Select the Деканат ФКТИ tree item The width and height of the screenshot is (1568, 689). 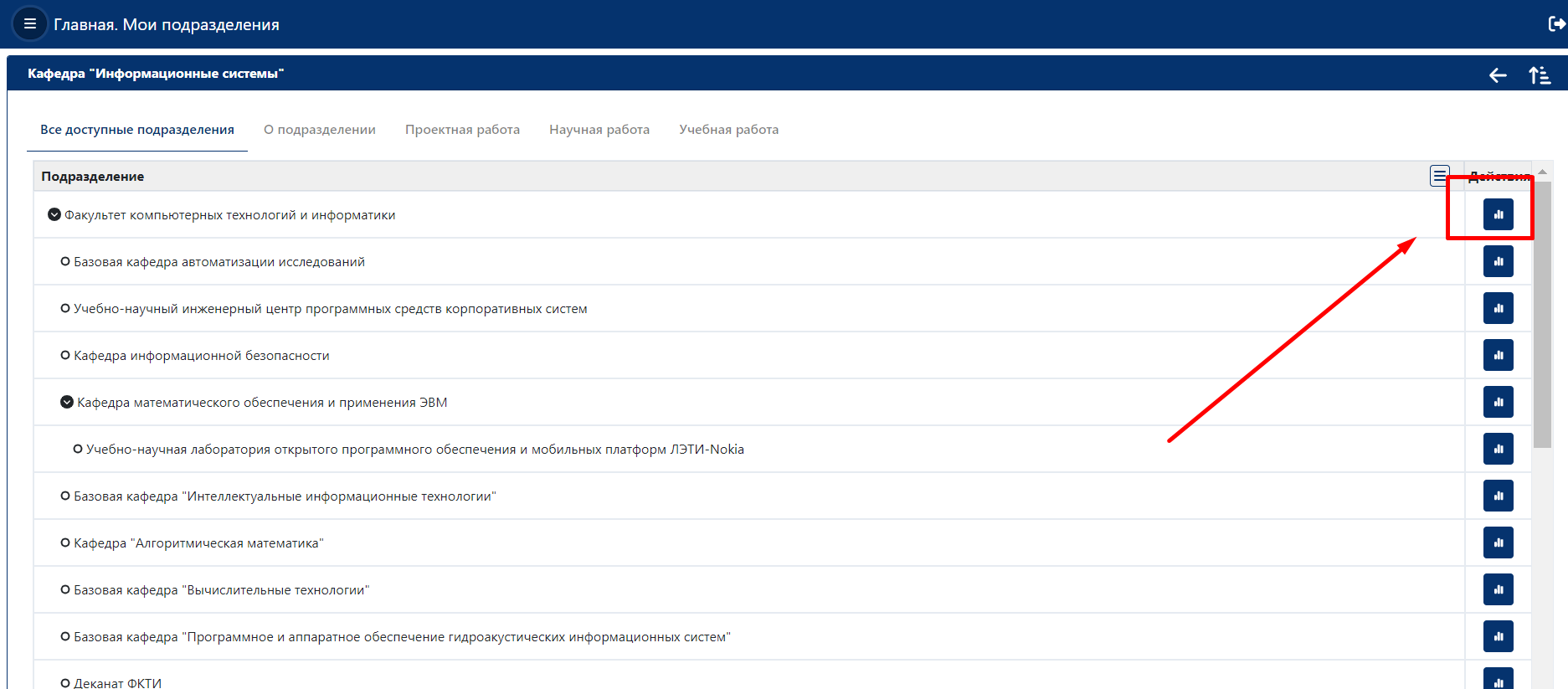click(117, 682)
